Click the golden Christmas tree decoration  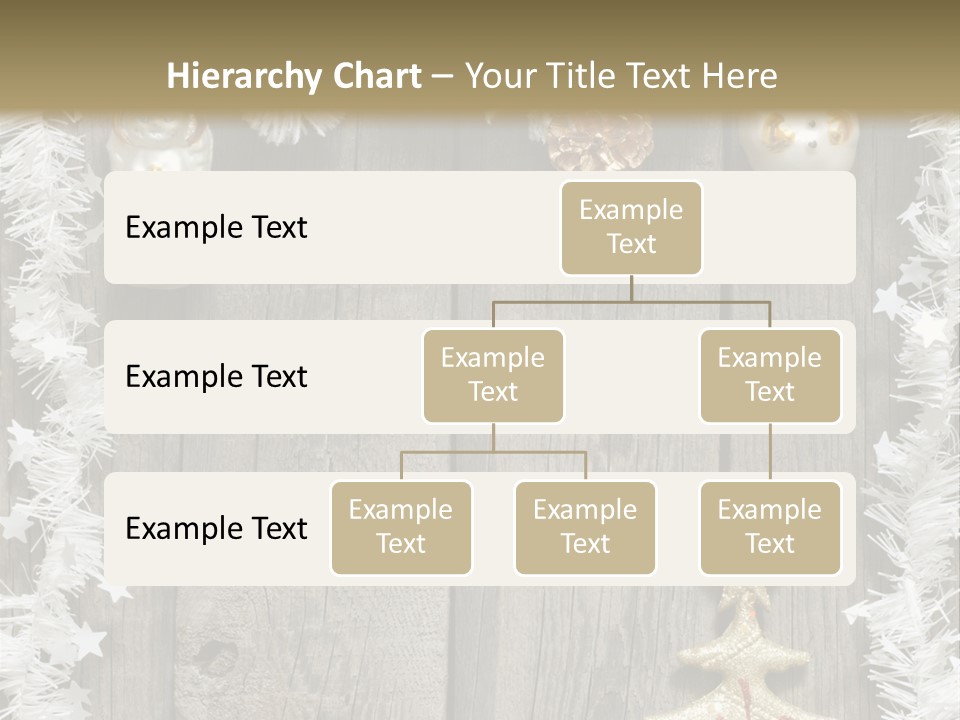tap(744, 650)
